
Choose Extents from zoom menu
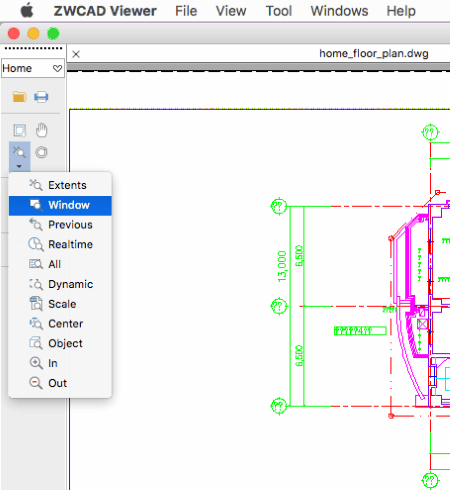point(60,185)
